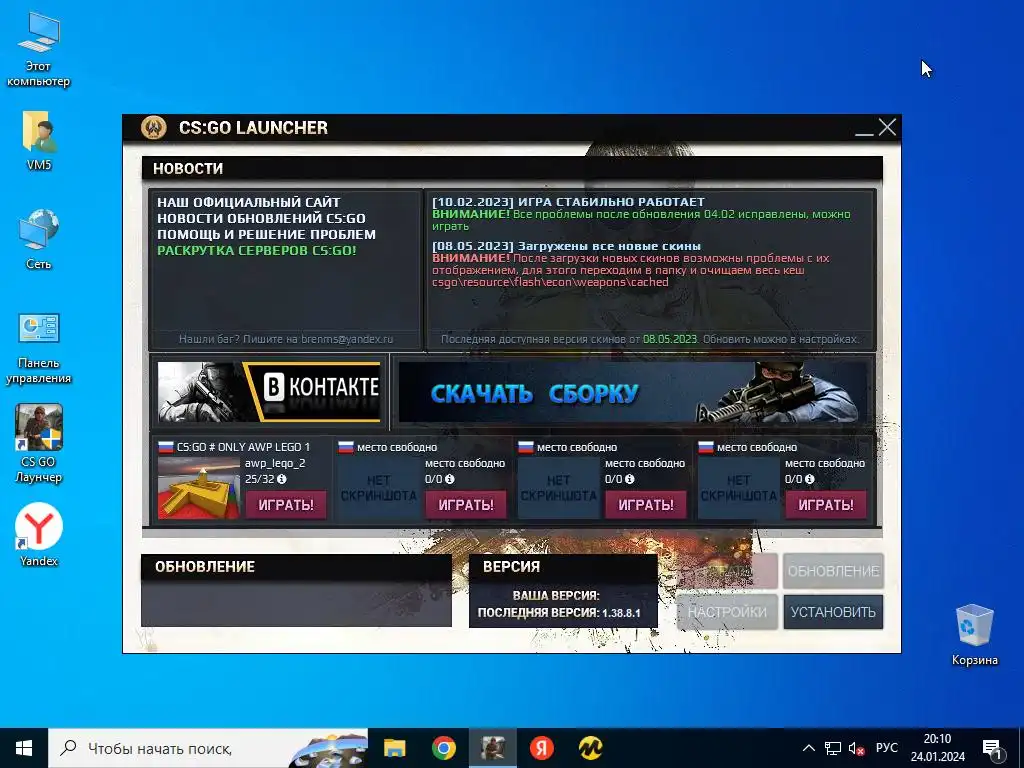Open 'НАШ ОФИЦИАЛЬНЫЙ САЙТ' link

pos(249,202)
